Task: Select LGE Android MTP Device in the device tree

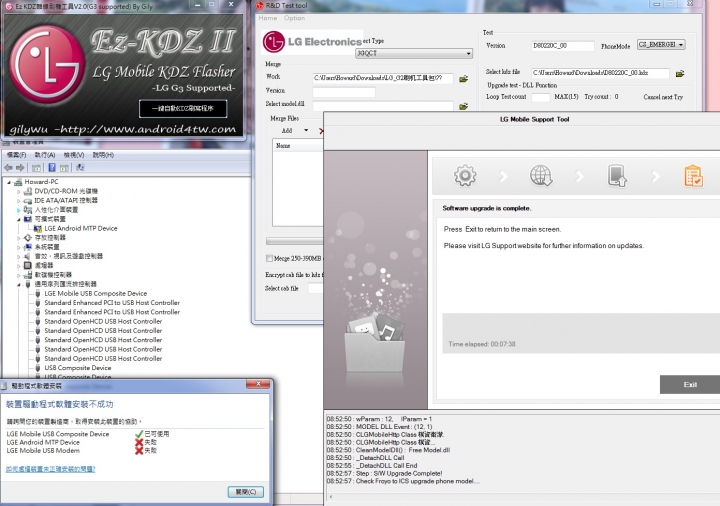Action: (x=80, y=228)
